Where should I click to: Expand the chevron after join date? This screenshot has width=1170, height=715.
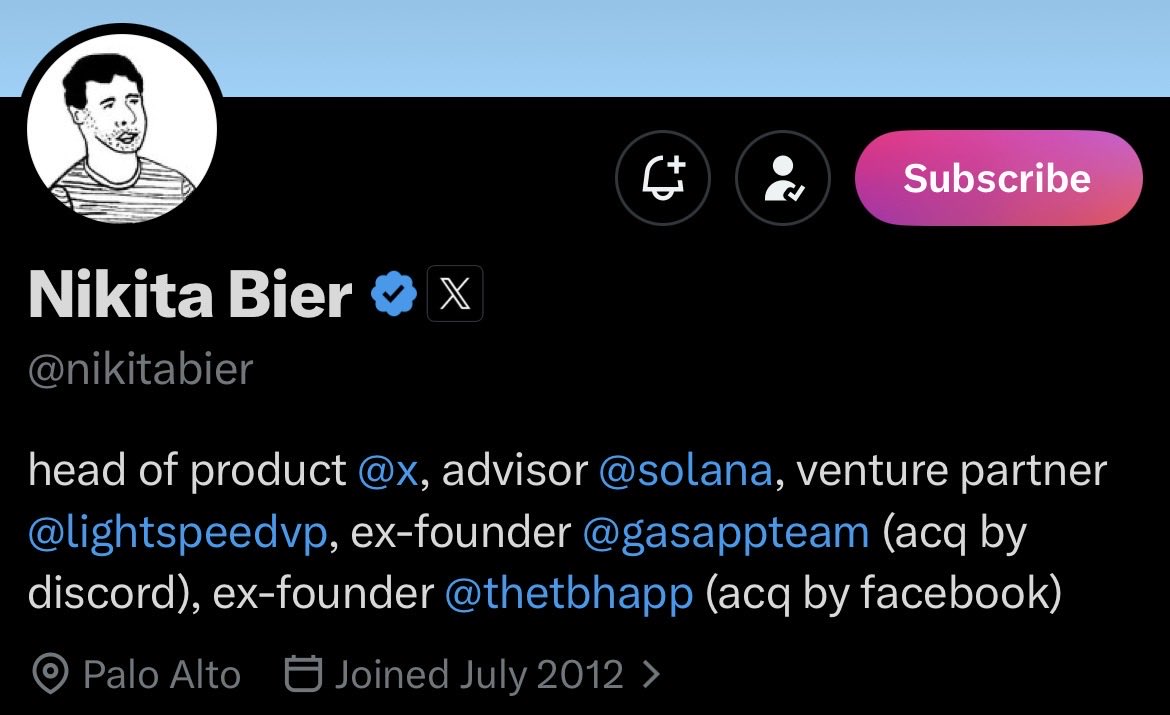pyautogui.click(x=651, y=675)
